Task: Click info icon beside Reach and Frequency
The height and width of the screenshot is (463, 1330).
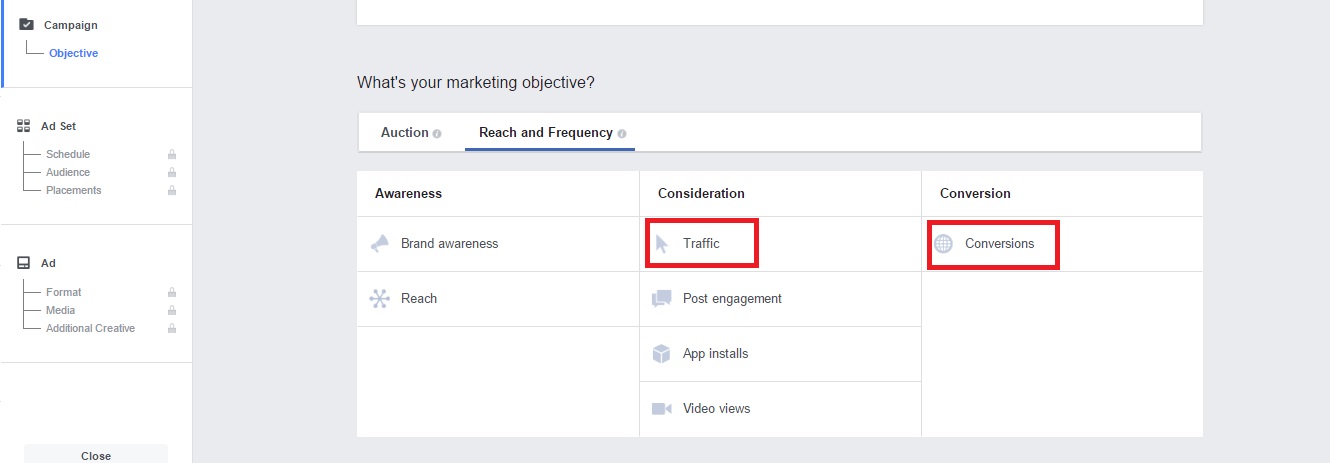Action: pyautogui.click(x=622, y=133)
